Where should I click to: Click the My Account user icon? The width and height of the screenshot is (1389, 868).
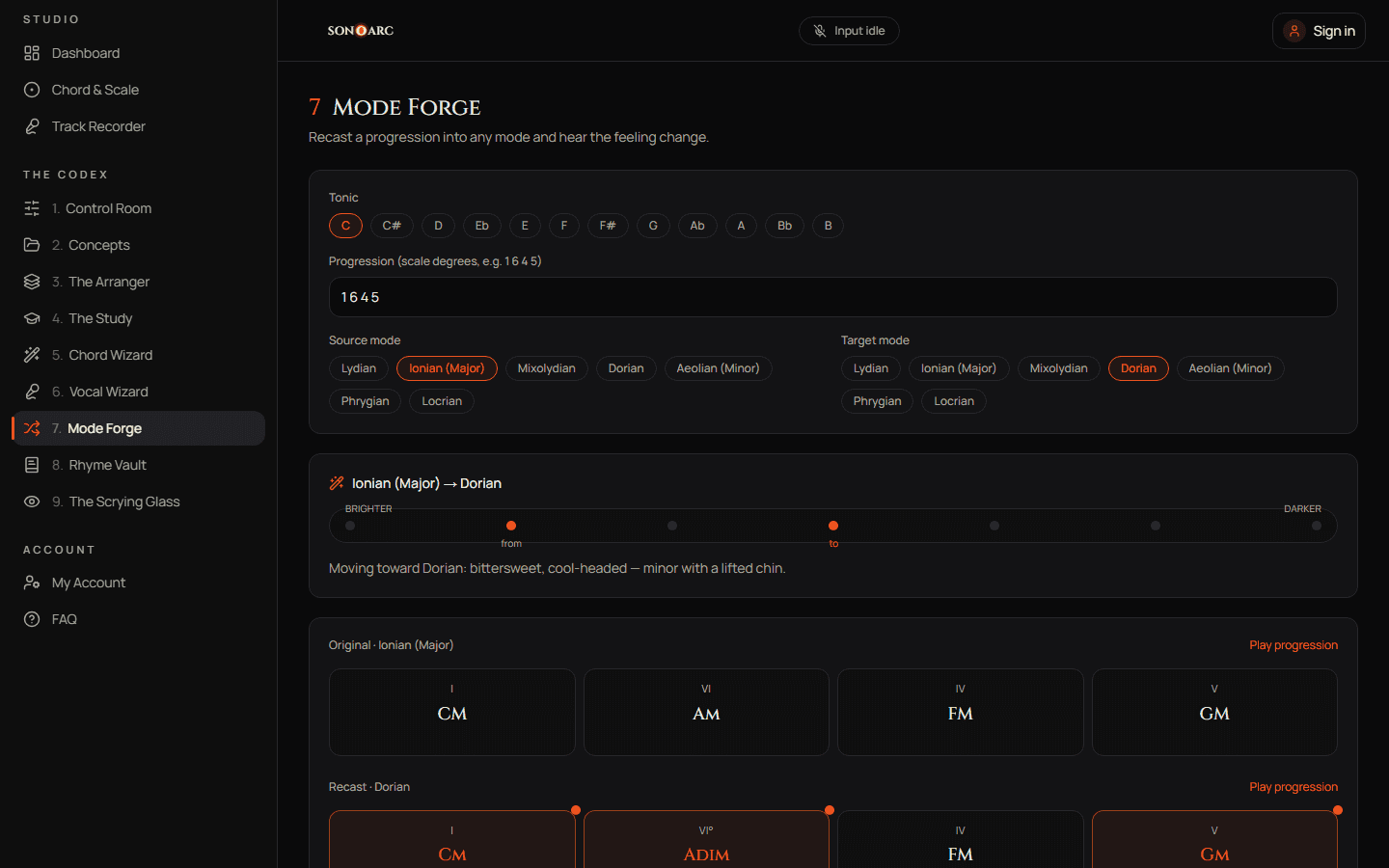click(32, 583)
